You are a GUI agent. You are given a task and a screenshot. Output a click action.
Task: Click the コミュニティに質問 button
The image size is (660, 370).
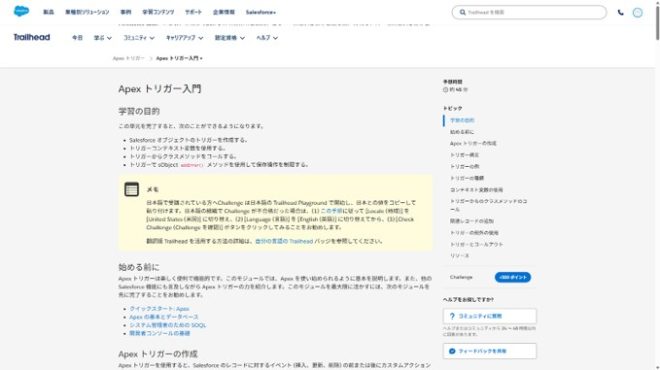coord(490,316)
